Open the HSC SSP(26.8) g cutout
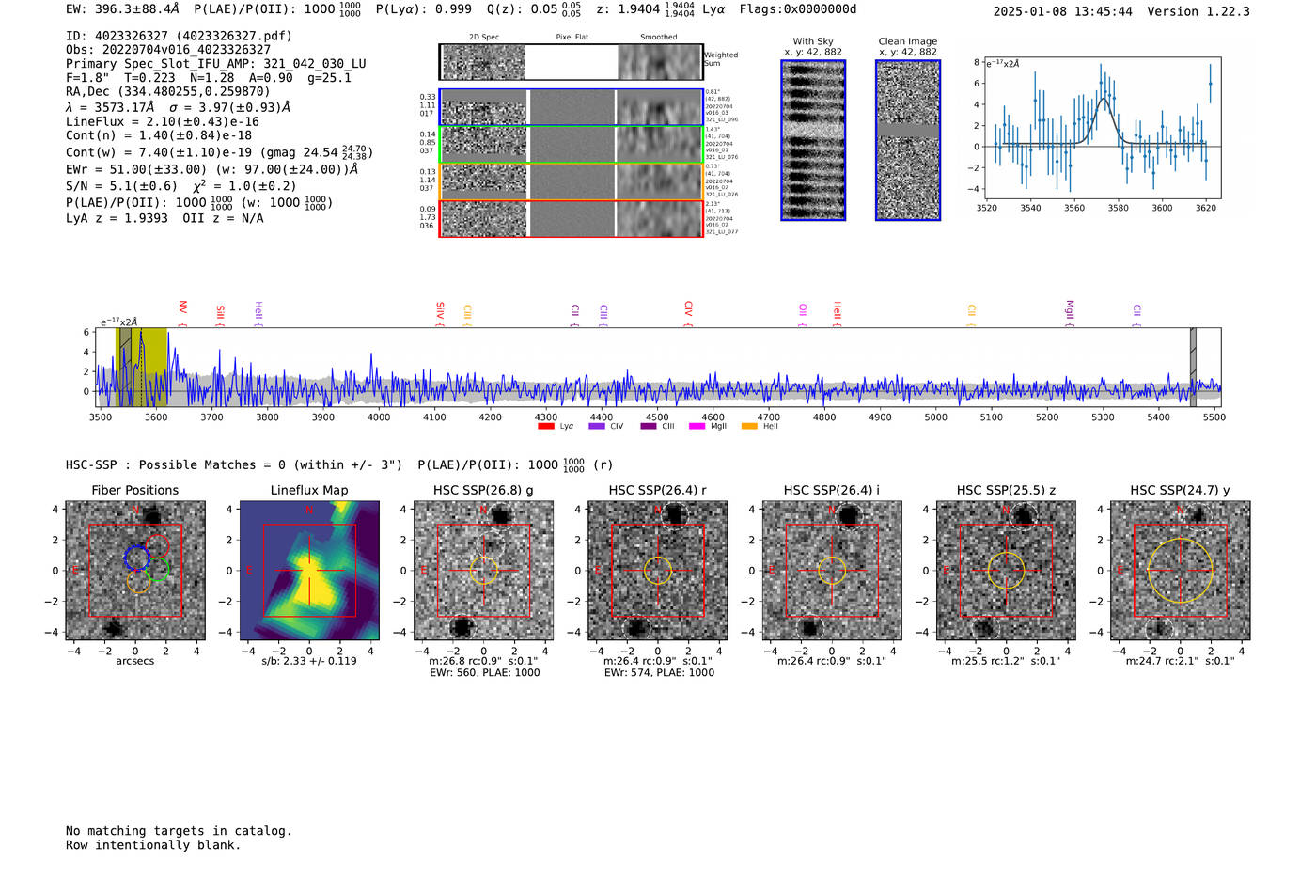This screenshot has height=896, width=1316. click(483, 571)
